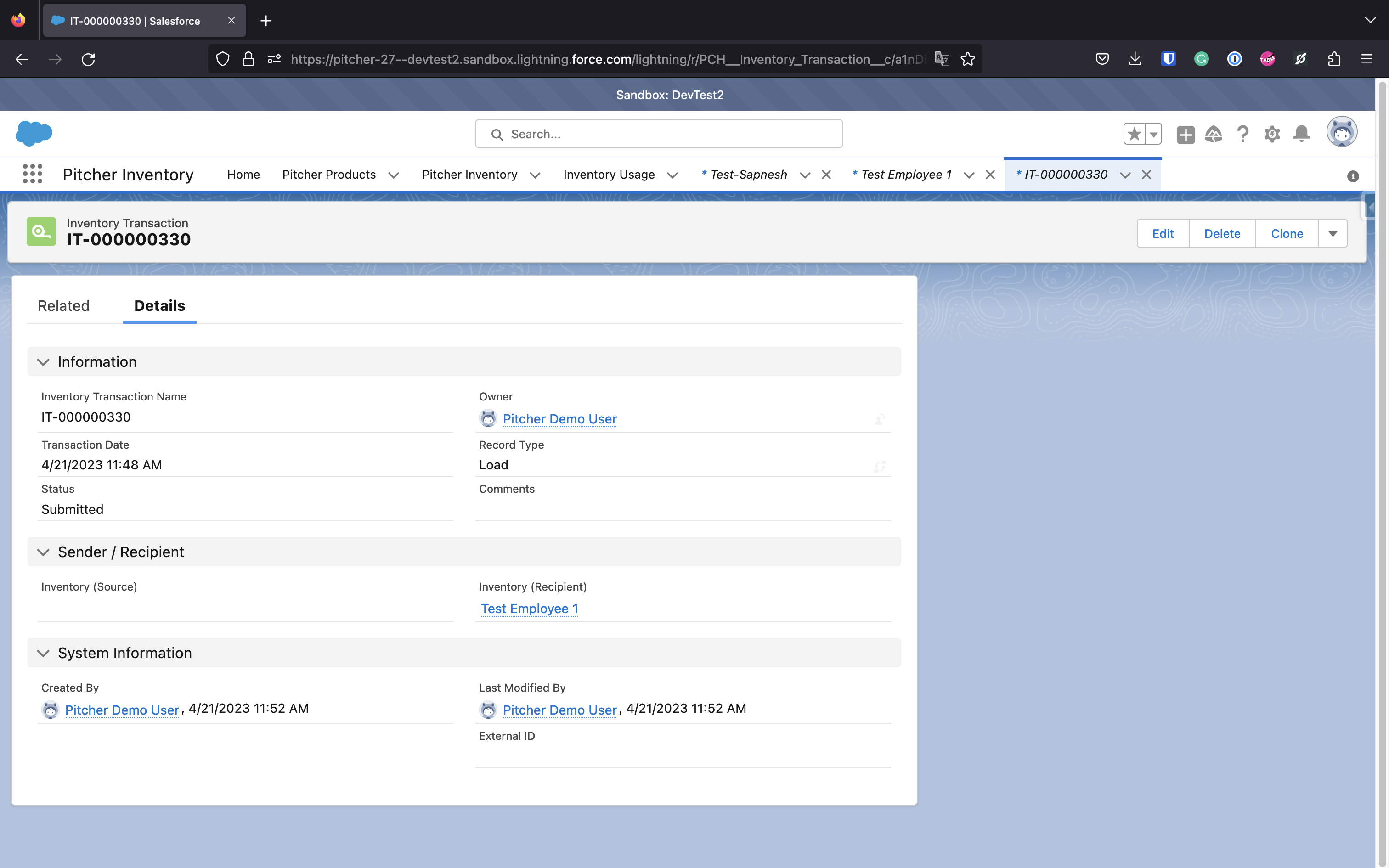Image resolution: width=1389 pixels, height=868 pixels.
Task: Click the change owner icon
Action: tap(879, 420)
